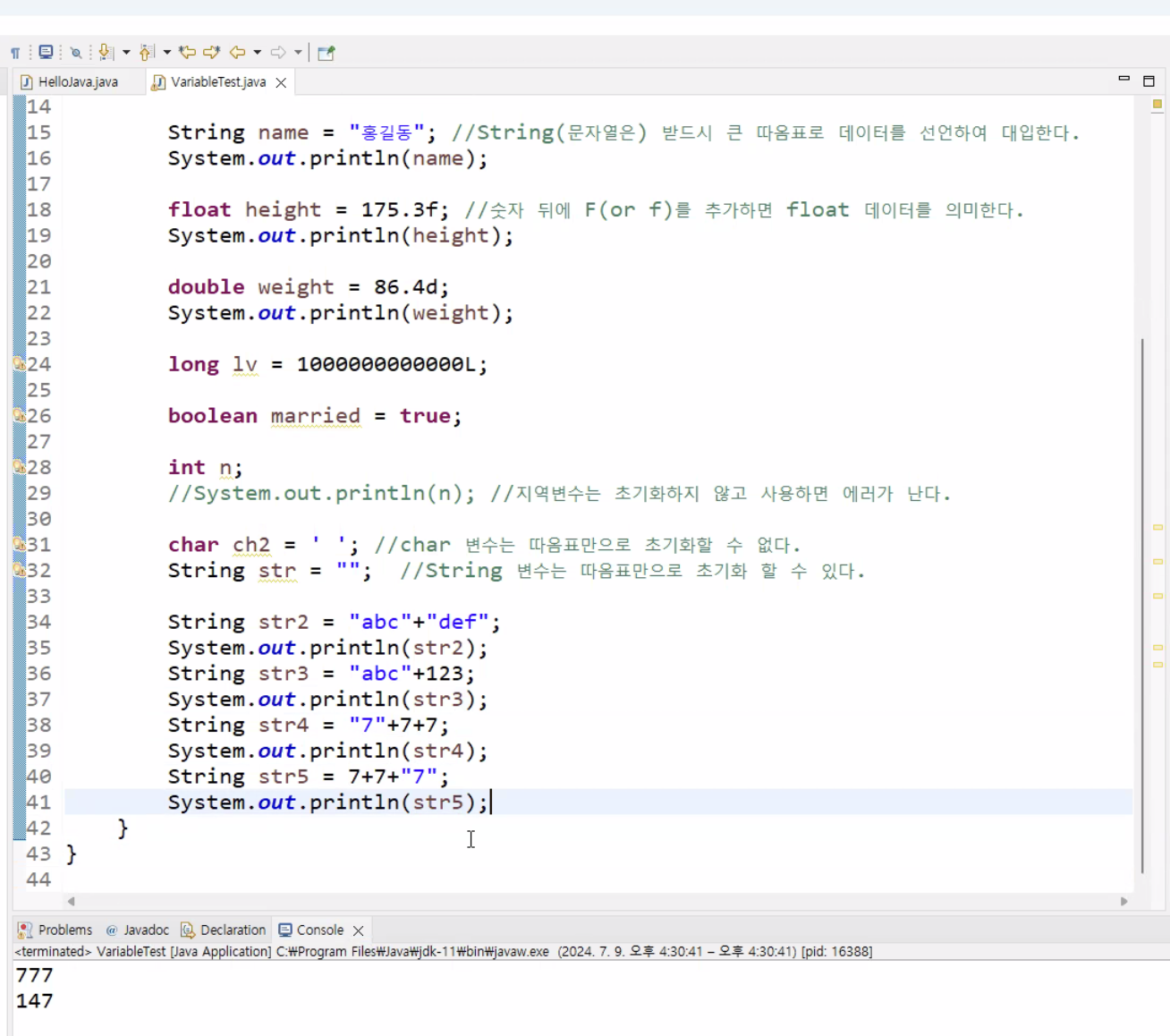This screenshot has height=1036, width=1170.
Task: Maximize the editor area pane
Action: [x=1149, y=81]
